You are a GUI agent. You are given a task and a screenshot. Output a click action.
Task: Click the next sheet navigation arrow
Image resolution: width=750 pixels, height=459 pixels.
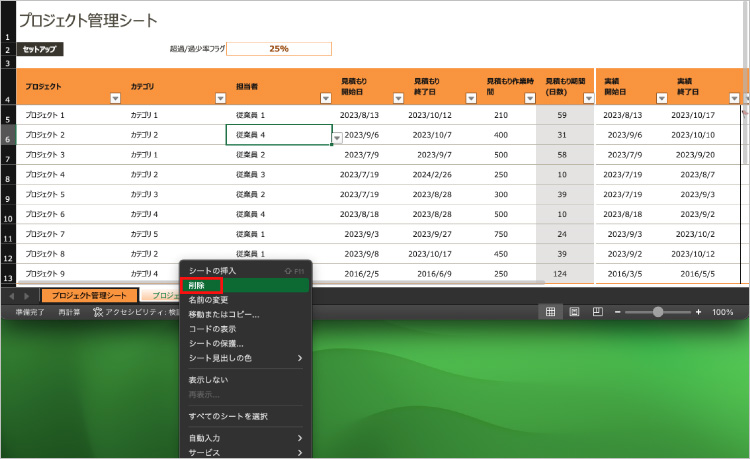[x=27, y=296]
